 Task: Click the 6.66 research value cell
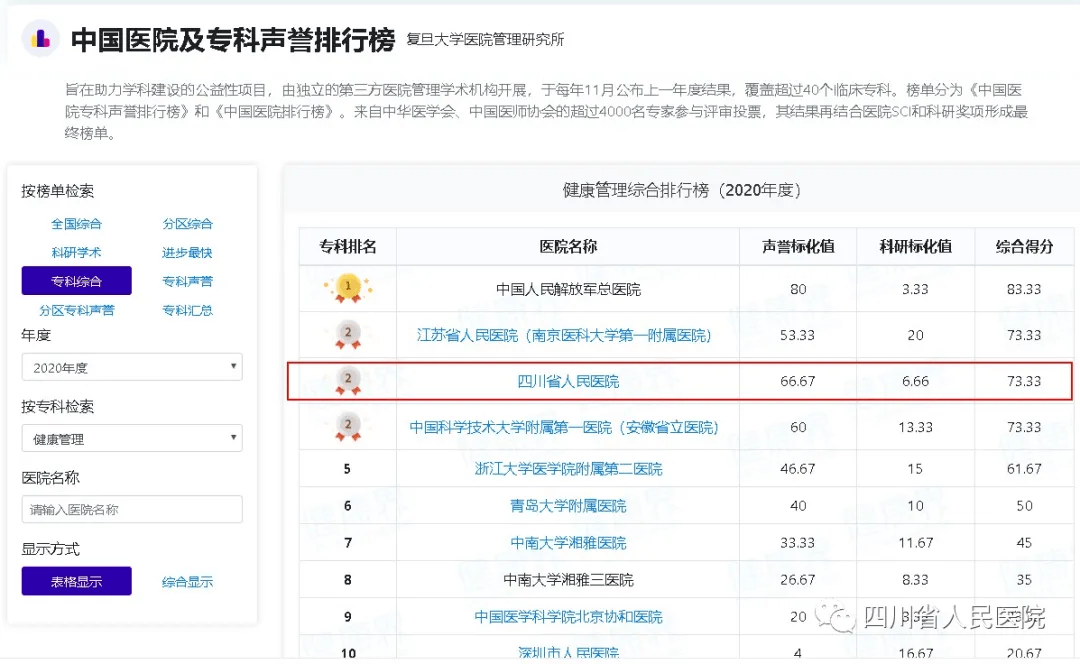[915, 381]
